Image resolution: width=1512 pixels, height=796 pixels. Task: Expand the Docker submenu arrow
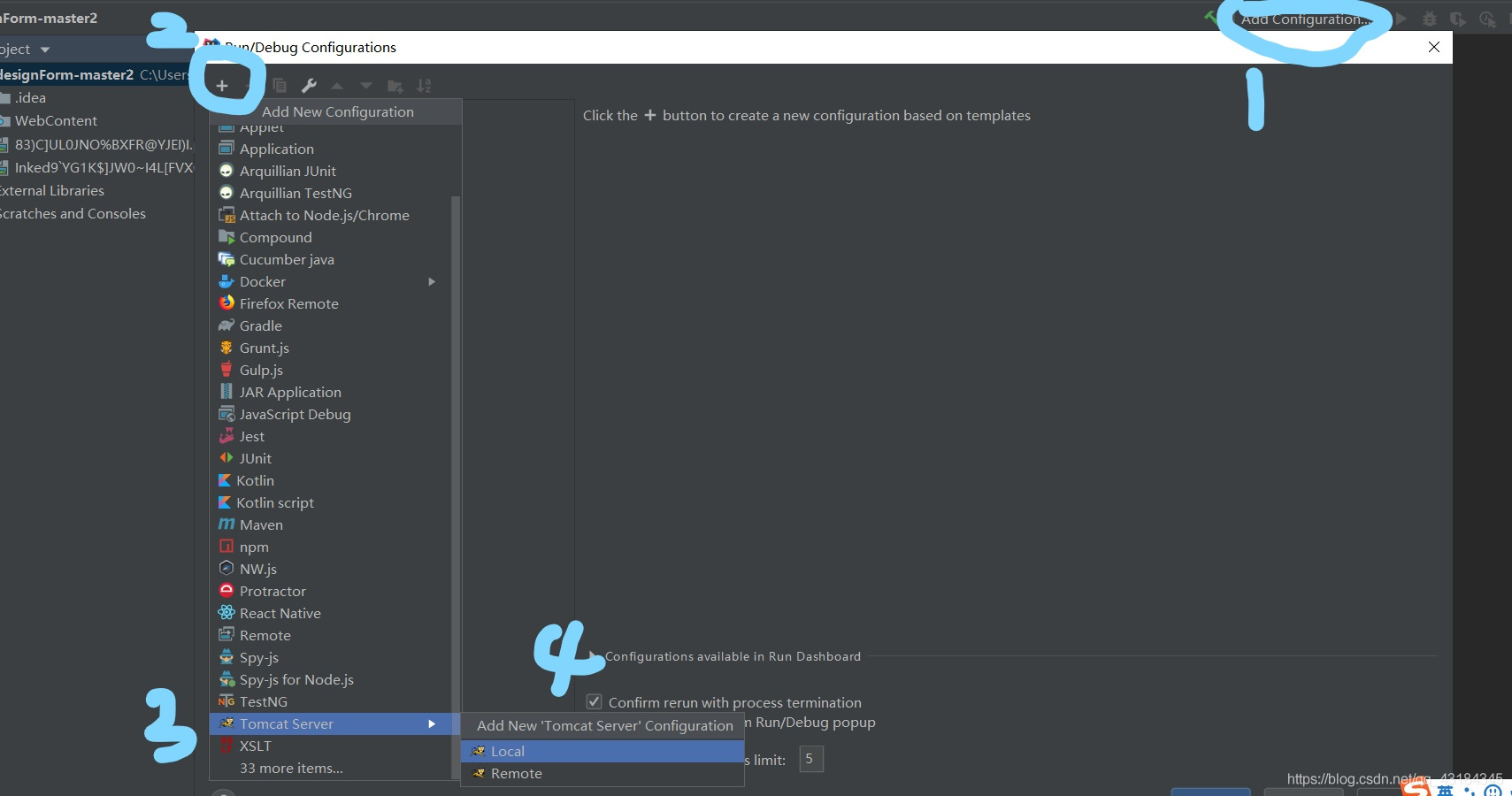(432, 281)
